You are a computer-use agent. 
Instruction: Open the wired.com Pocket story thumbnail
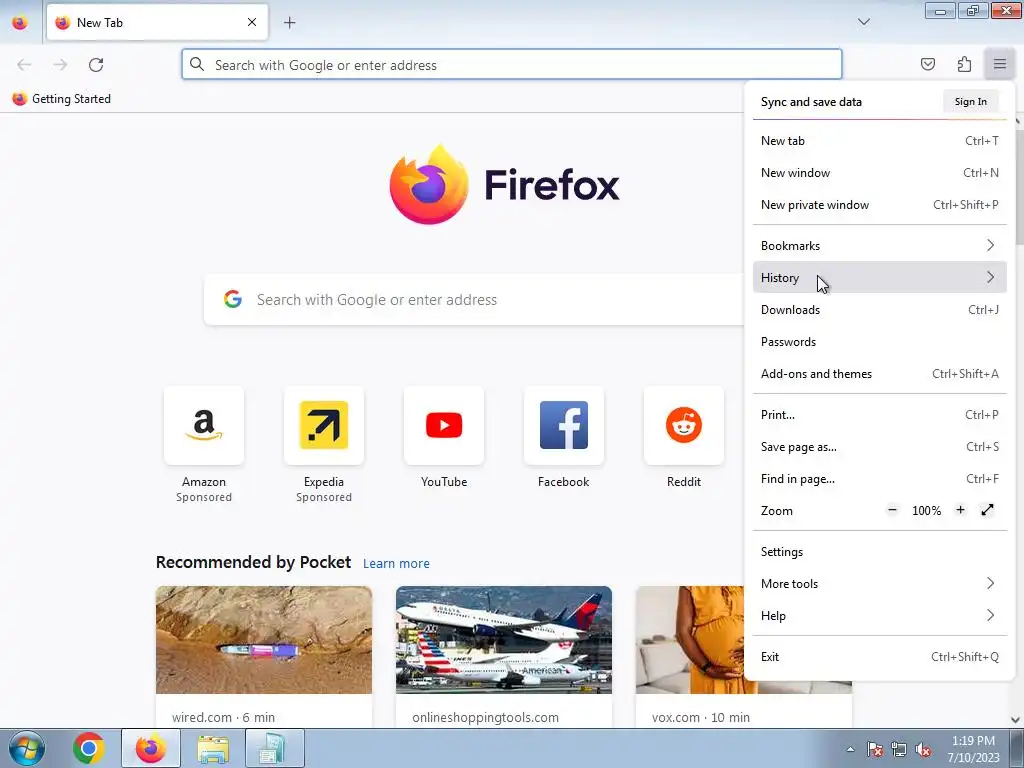[x=264, y=640]
